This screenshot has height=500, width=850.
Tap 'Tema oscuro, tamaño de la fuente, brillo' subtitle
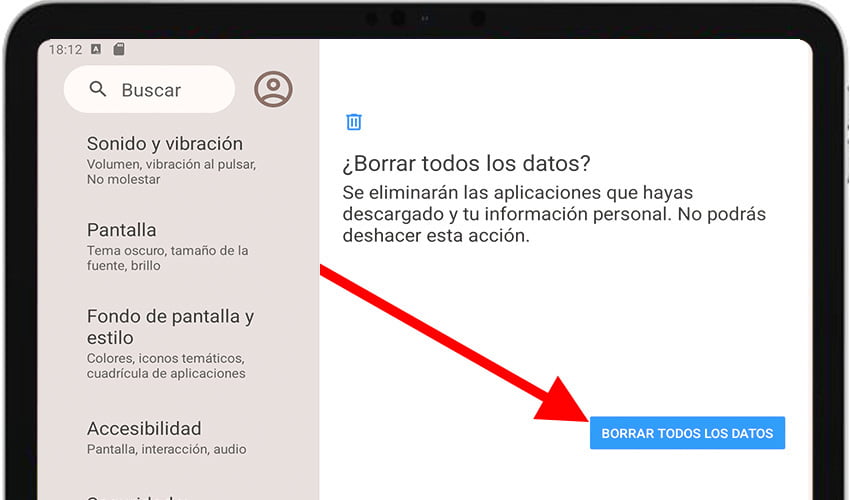[168, 258]
